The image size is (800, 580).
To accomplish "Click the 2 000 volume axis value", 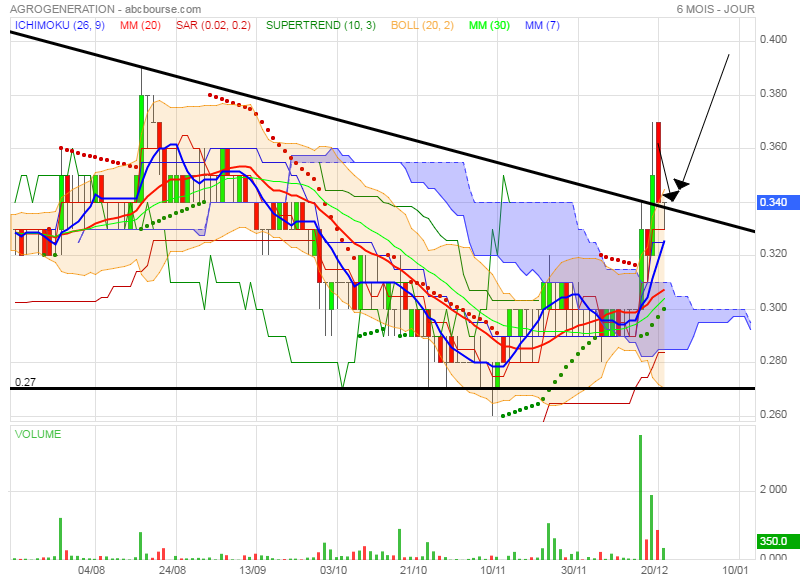I will pos(773,490).
